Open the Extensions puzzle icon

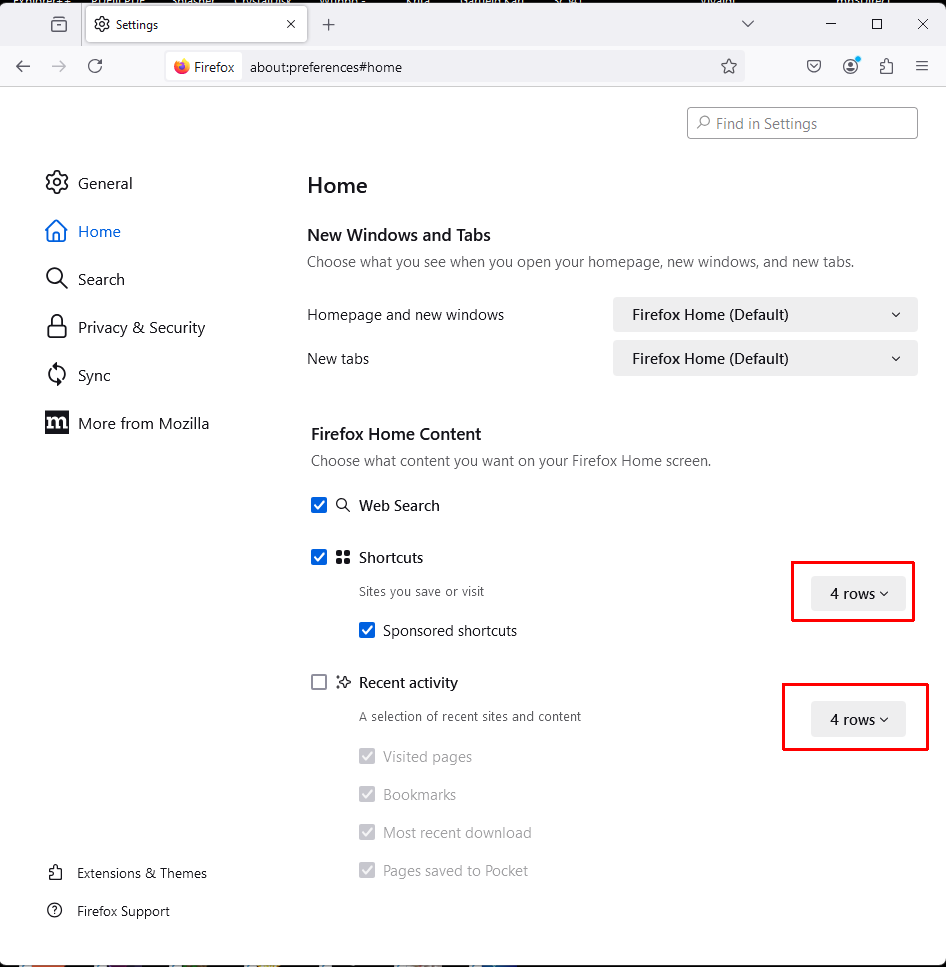[886, 67]
